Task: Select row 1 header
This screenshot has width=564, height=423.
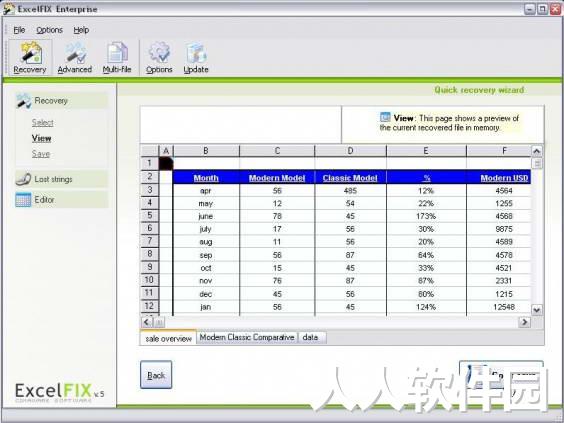Action: tap(149, 163)
